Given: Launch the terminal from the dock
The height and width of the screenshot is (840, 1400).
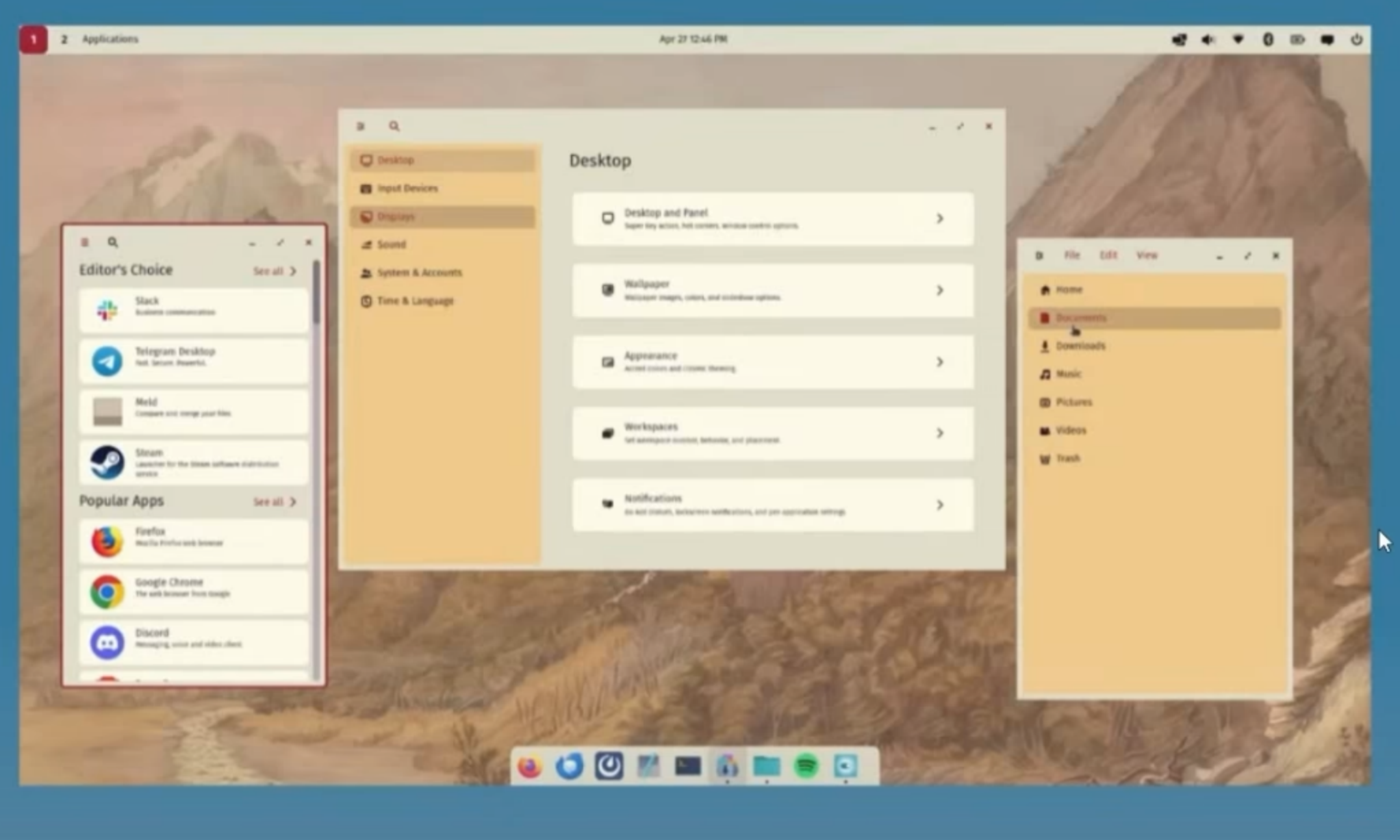Looking at the screenshot, I should (x=687, y=766).
